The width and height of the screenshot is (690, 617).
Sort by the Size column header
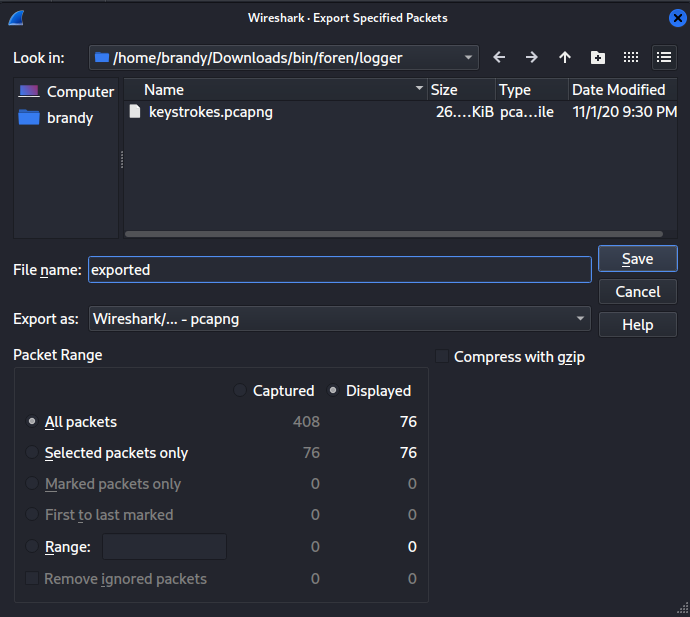click(x=461, y=90)
